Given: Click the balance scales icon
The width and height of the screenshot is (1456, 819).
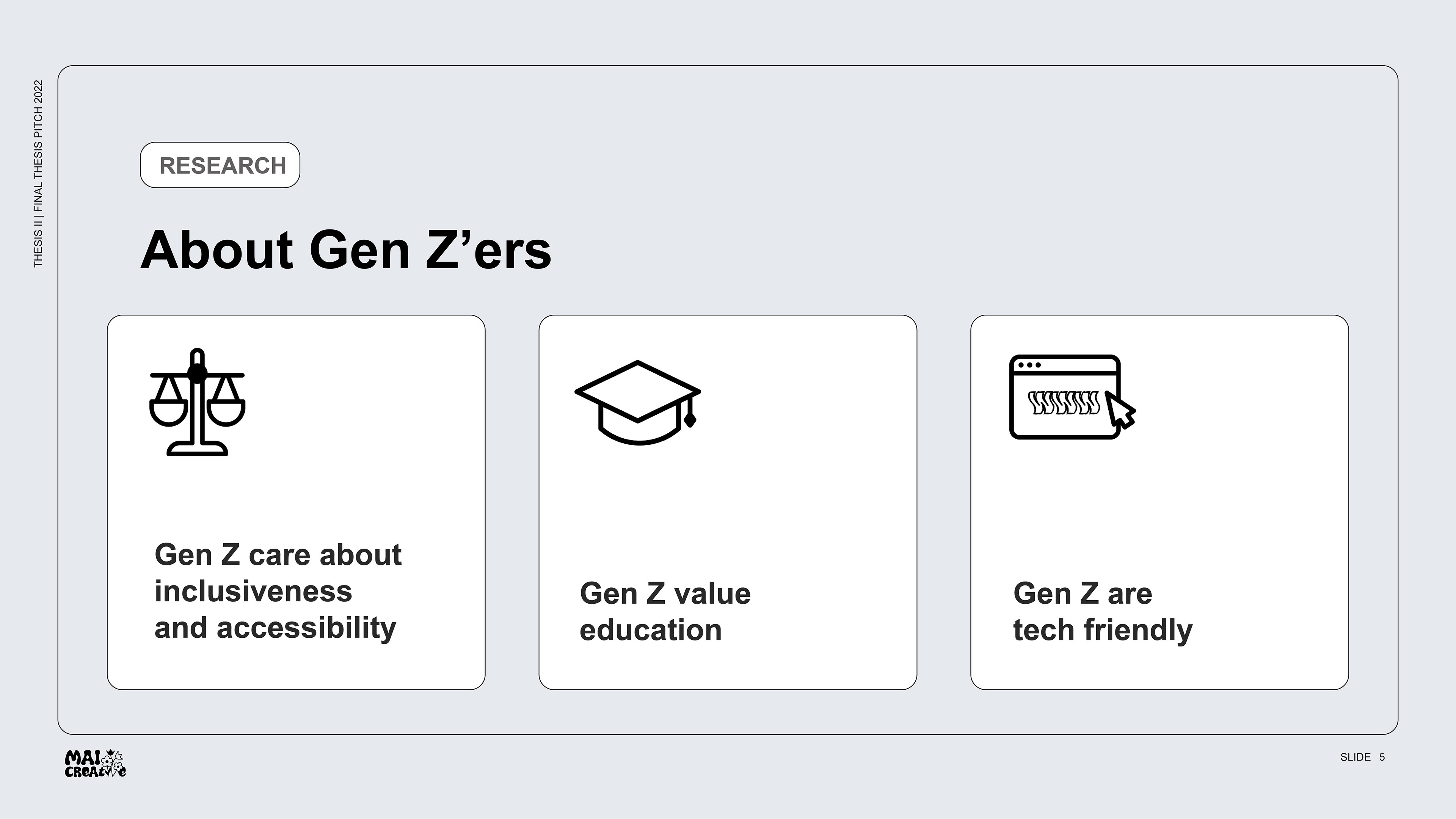Looking at the screenshot, I should [x=197, y=402].
